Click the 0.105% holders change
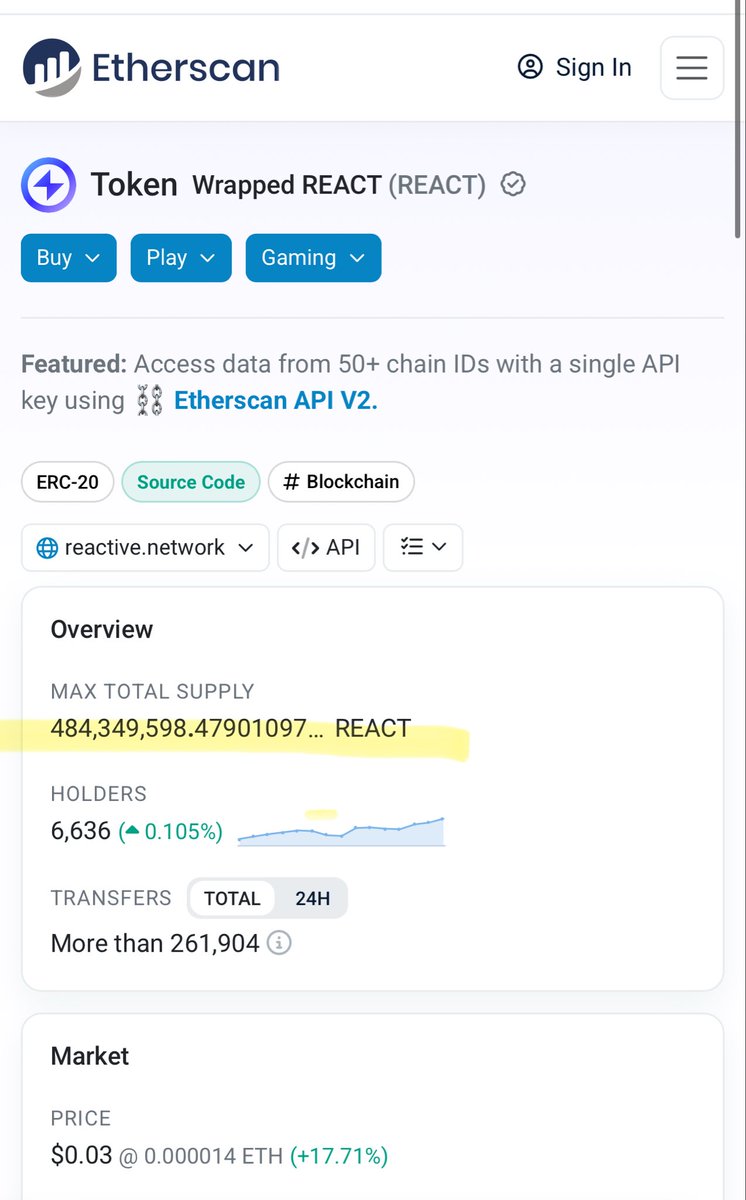The image size is (746, 1200). click(x=172, y=832)
